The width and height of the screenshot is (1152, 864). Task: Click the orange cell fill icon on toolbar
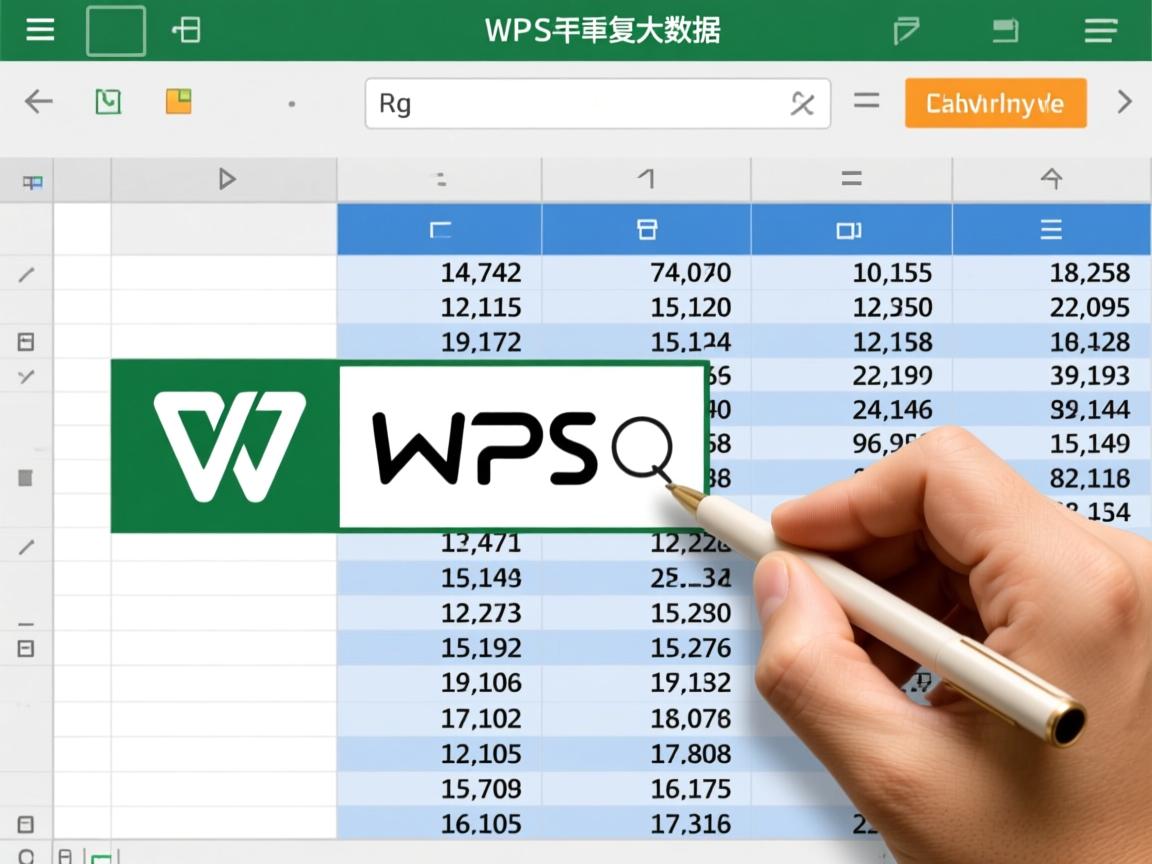tap(178, 101)
